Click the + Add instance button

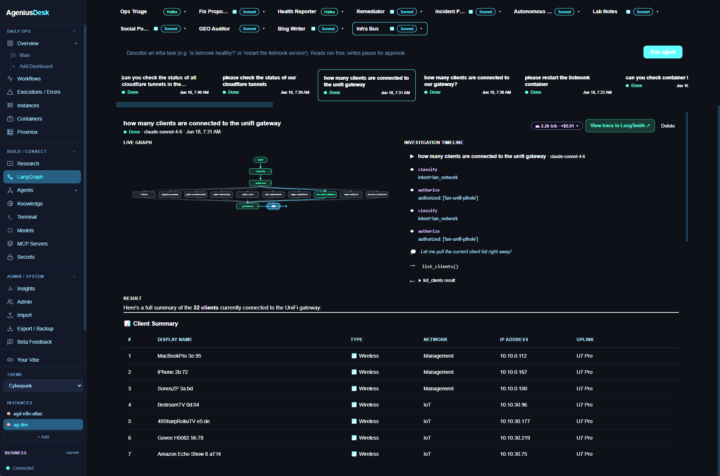[x=43, y=437]
